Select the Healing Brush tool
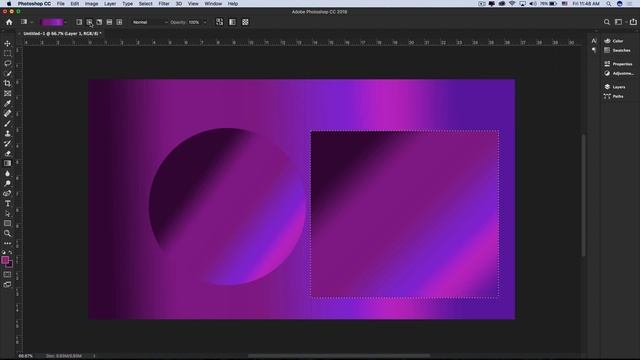 tap(7, 113)
